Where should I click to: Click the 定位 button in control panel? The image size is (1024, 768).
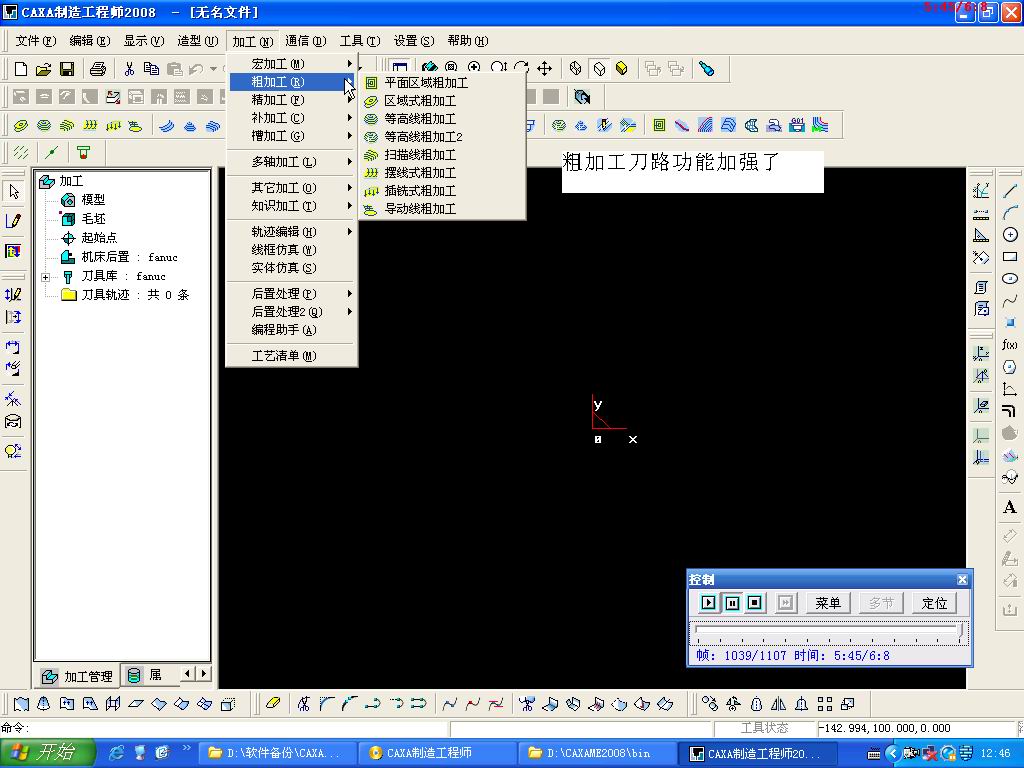(x=934, y=603)
